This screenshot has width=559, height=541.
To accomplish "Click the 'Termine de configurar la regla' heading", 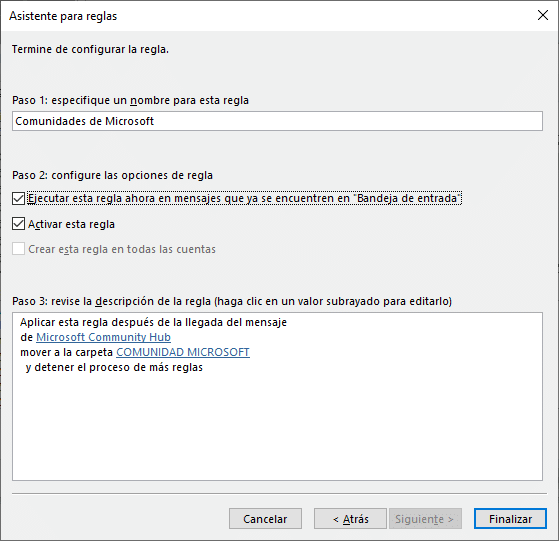I will coord(90,49).
